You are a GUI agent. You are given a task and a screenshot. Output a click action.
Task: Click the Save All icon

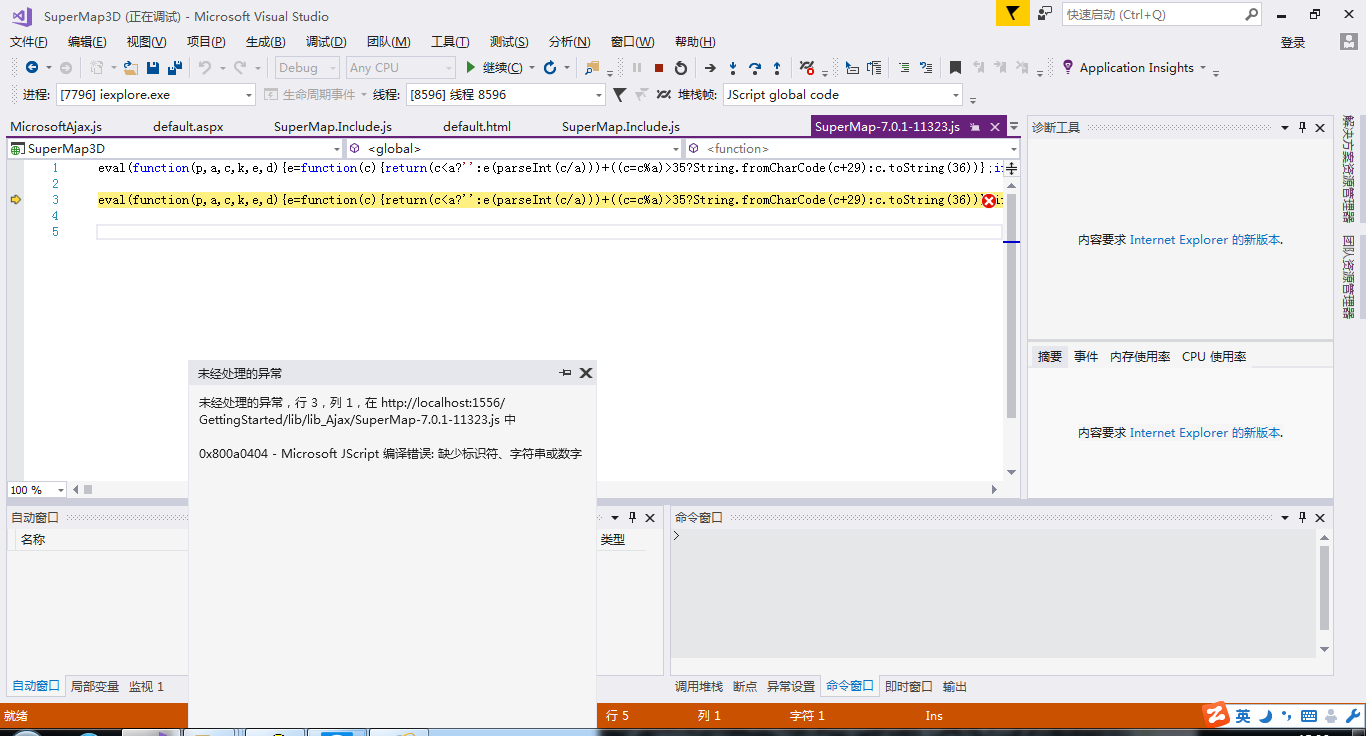(x=175, y=68)
